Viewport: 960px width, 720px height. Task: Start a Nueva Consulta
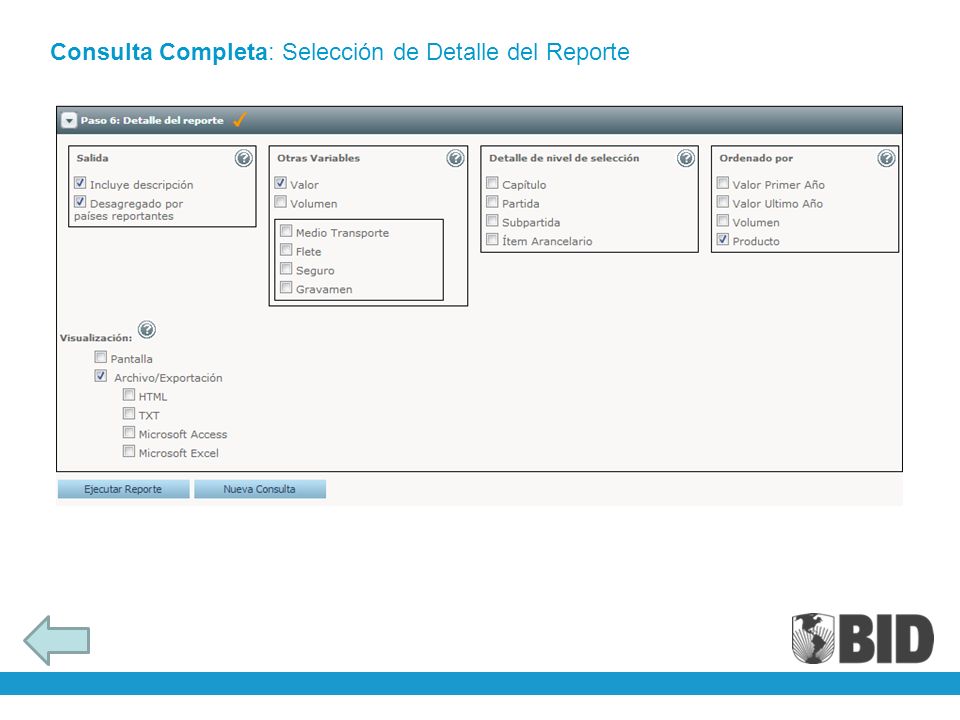[260, 489]
